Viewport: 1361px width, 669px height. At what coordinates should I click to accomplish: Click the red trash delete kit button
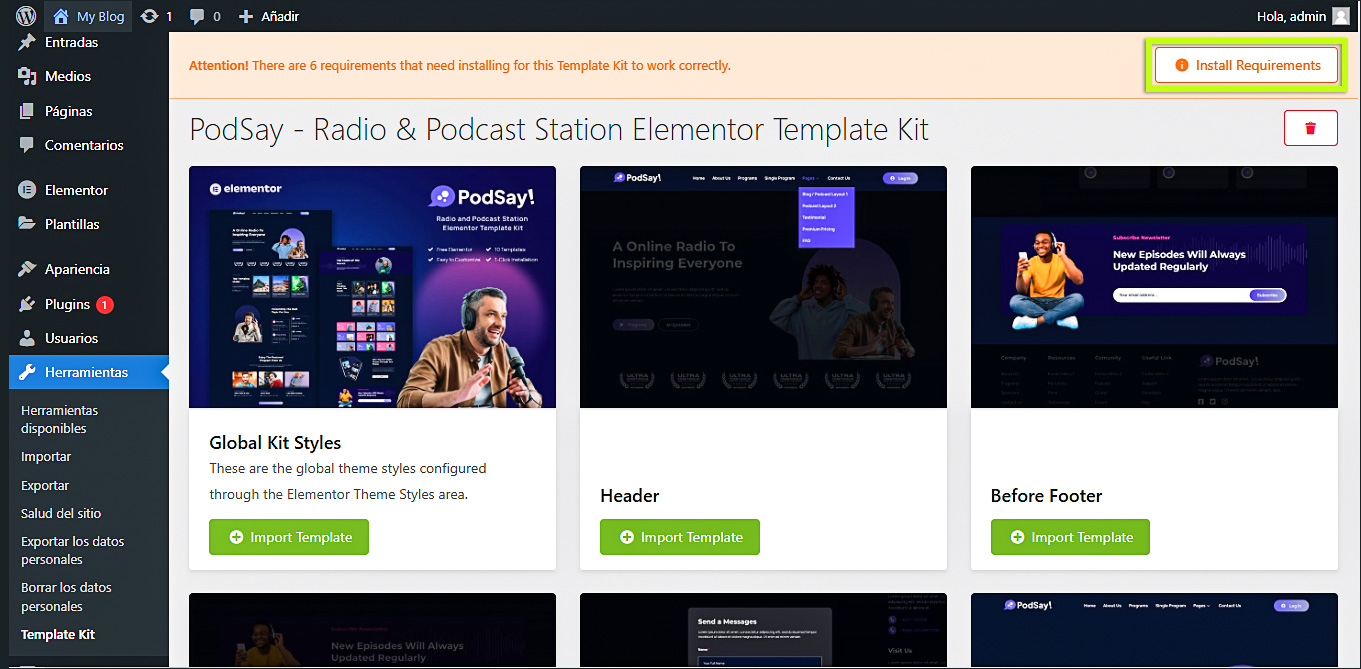[1310, 128]
